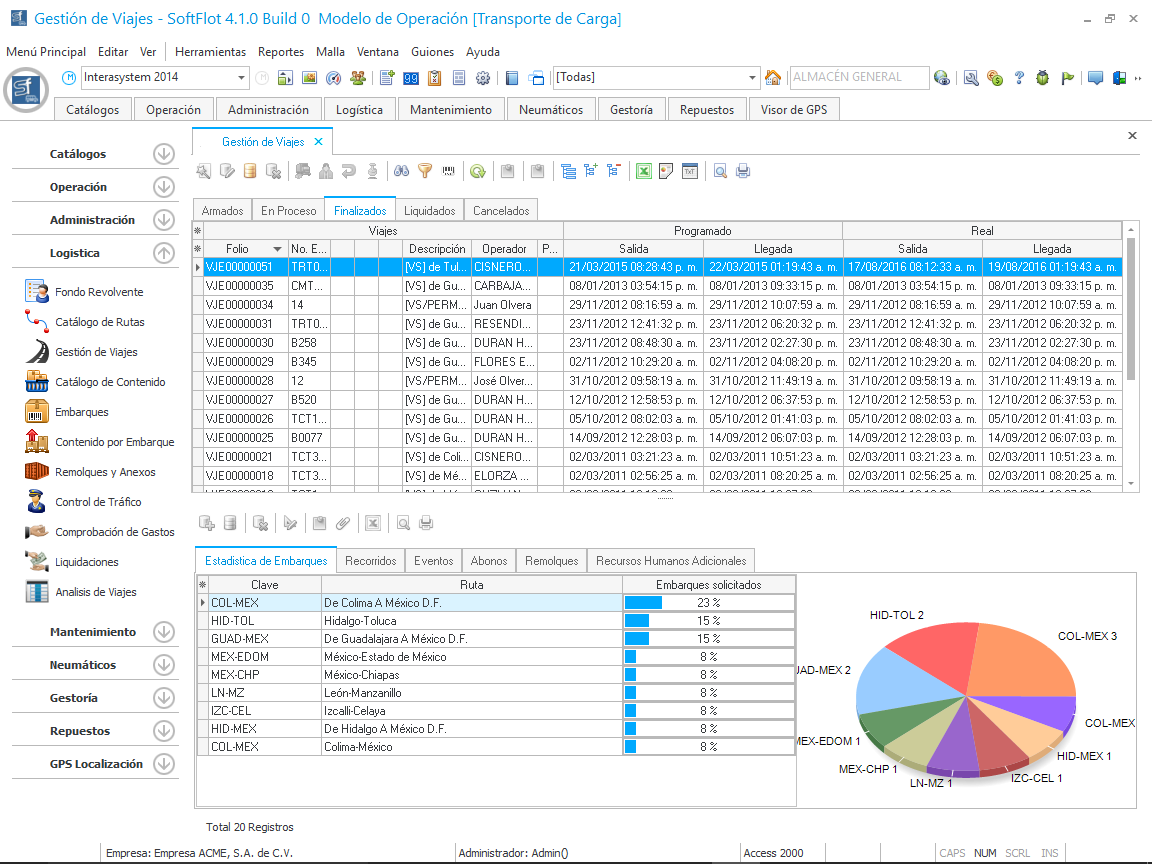Open Catálogo de Rutas in sidebar
This screenshot has height=864, width=1152.
pos(99,322)
